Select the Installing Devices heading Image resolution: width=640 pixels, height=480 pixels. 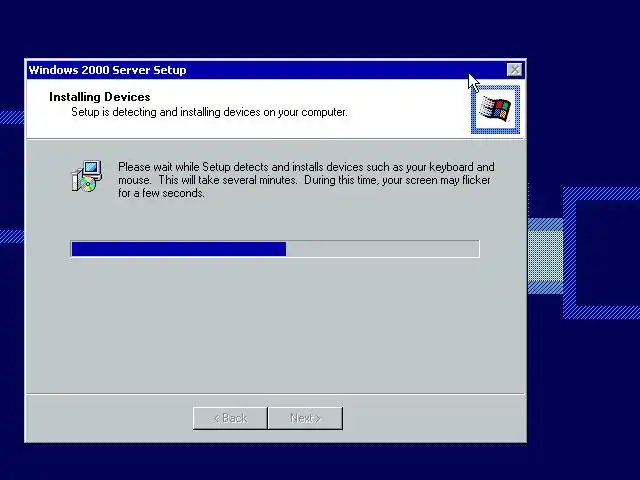pos(100,97)
